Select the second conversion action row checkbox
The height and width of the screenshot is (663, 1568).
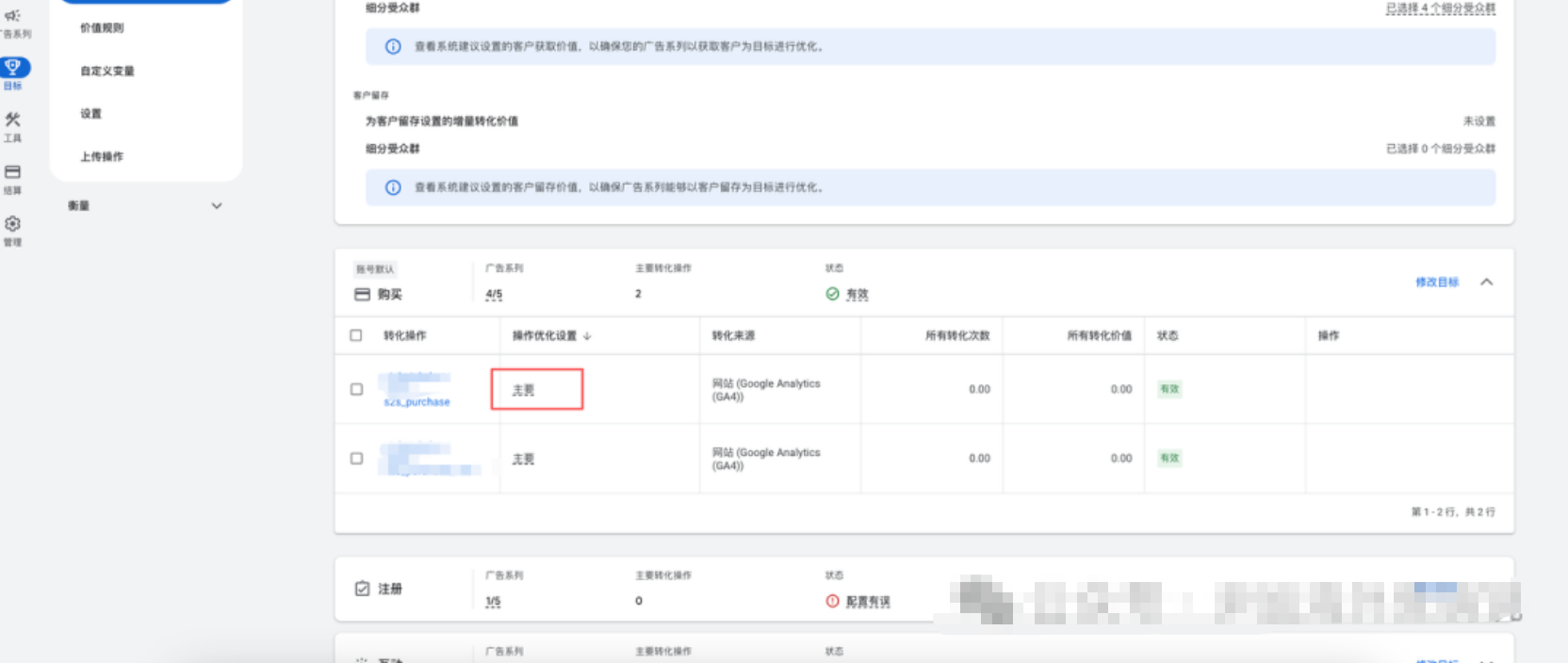(356, 459)
